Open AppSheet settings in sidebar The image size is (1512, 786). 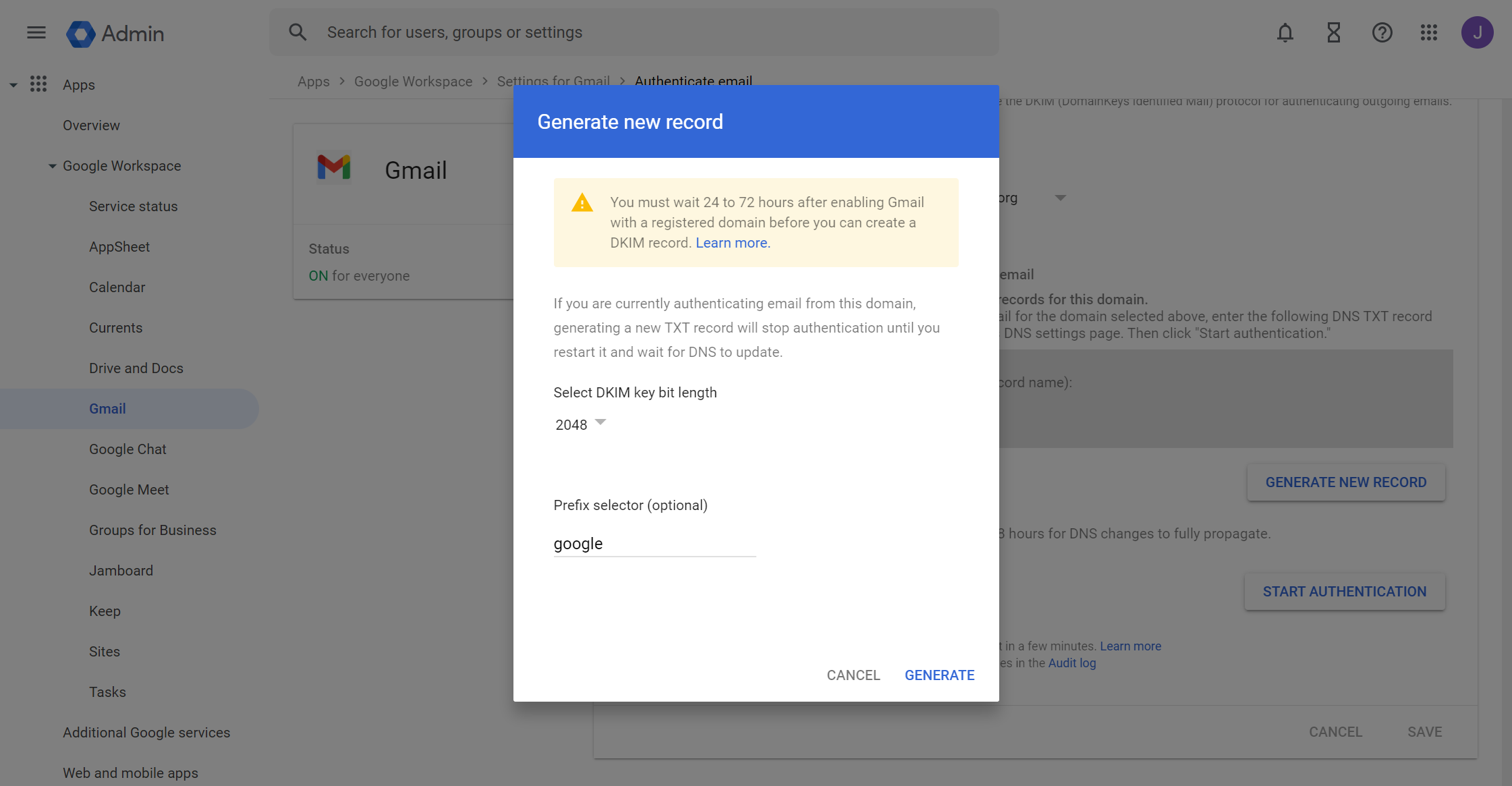[119, 247]
